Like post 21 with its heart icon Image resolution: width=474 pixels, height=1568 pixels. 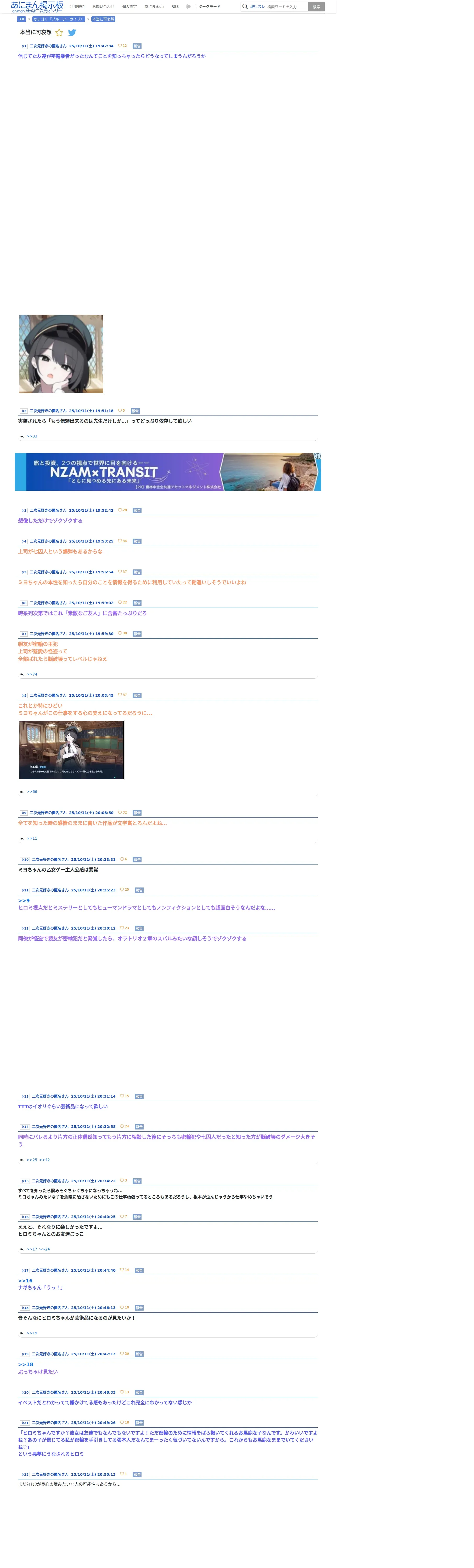[x=122, y=1422]
